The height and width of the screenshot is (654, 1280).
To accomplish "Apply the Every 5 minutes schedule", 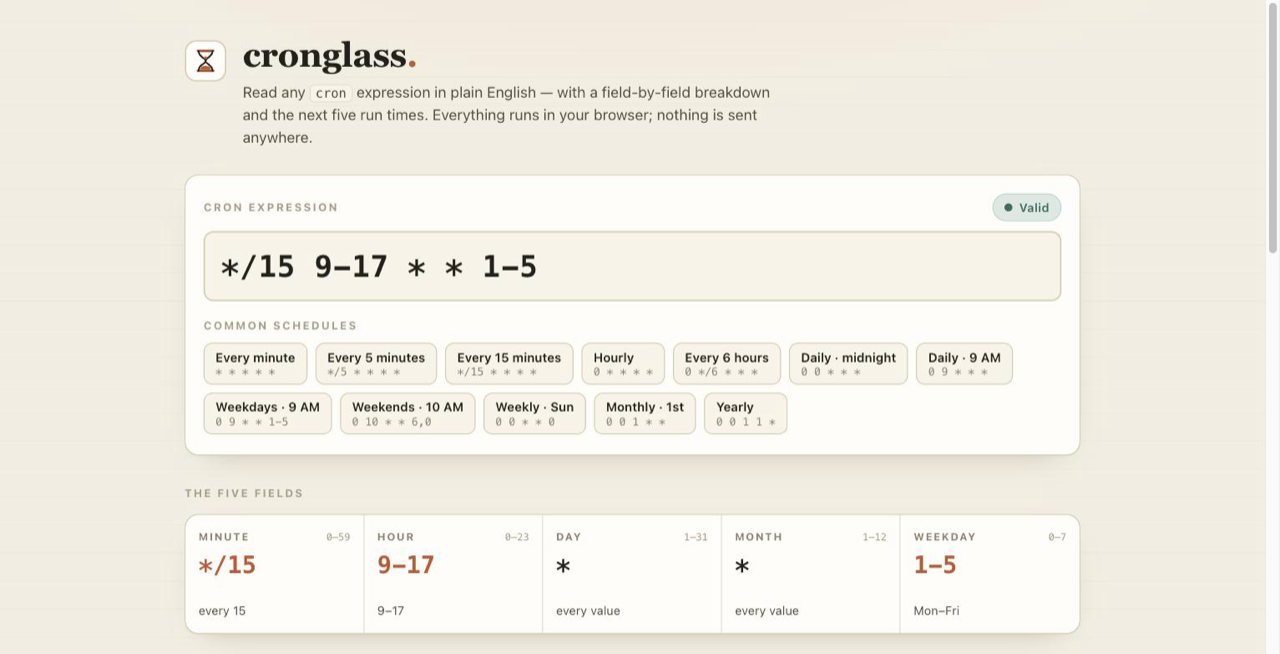I will [376, 364].
